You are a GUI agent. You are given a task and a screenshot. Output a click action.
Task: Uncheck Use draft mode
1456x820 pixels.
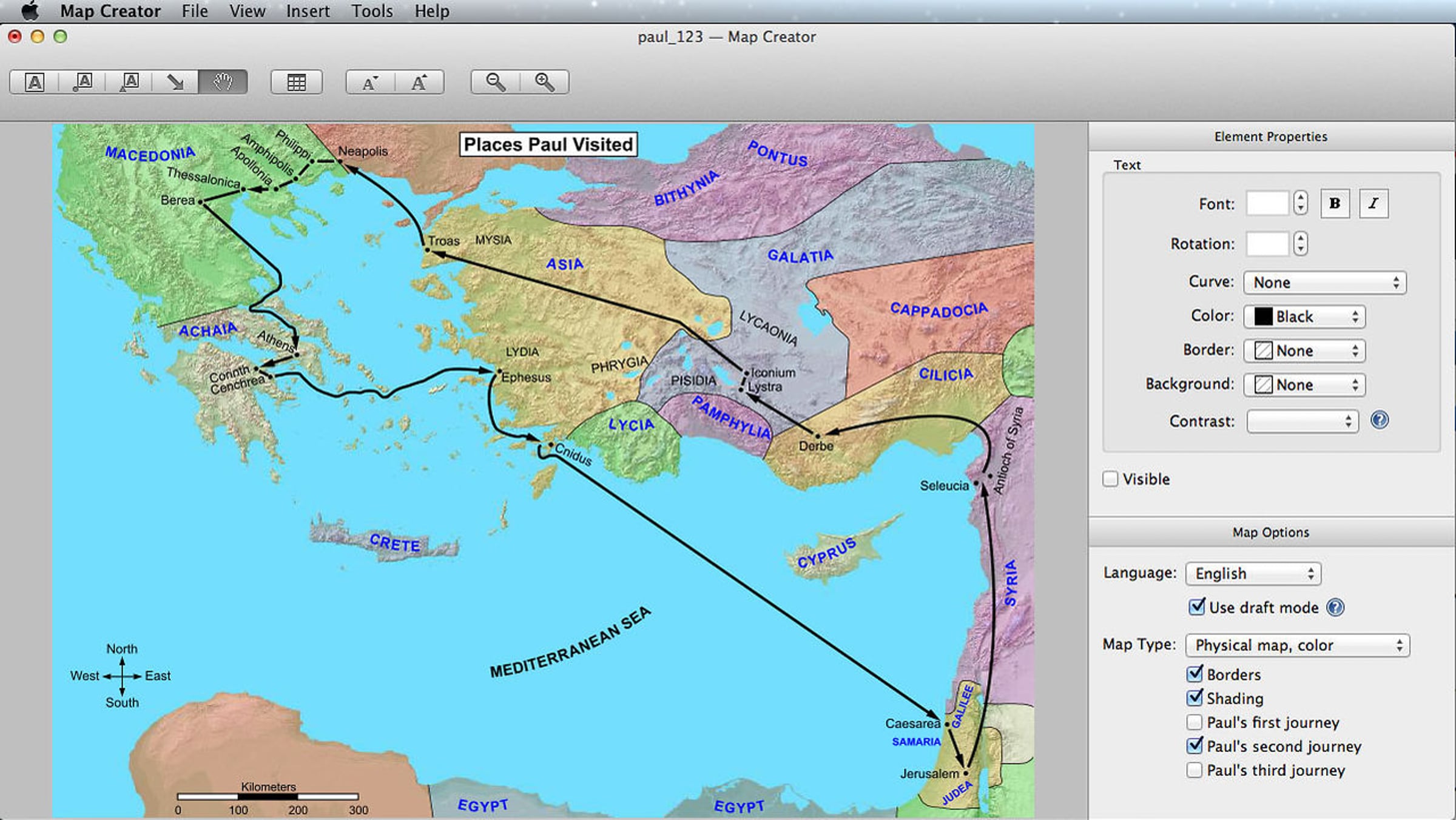tap(1196, 607)
